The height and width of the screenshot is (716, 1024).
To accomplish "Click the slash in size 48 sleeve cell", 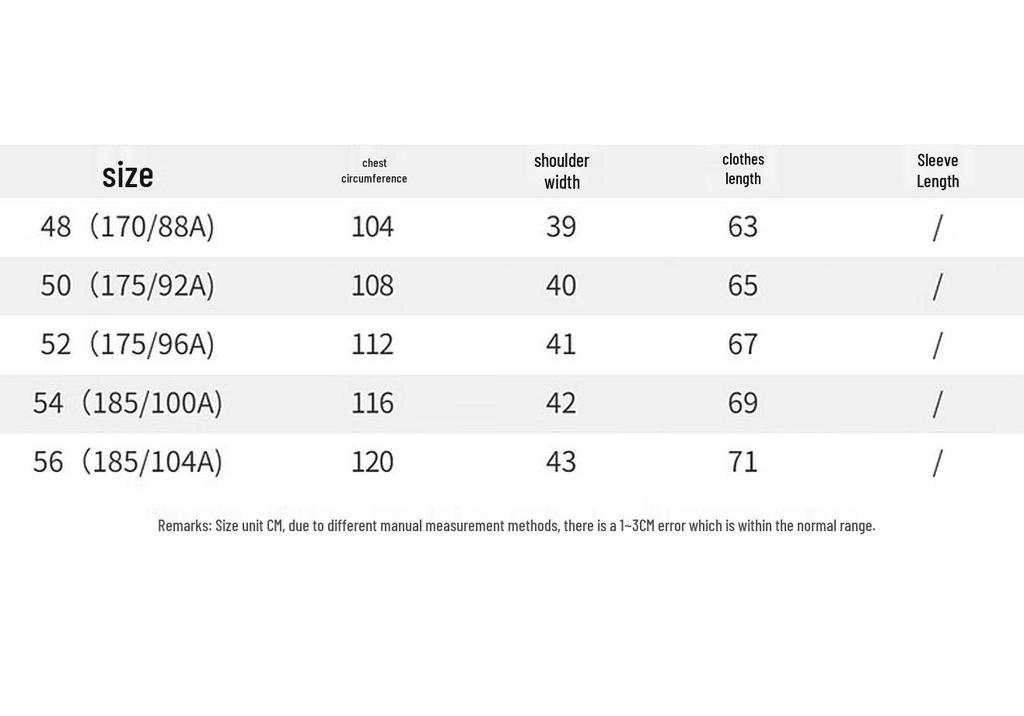I will point(938,228).
